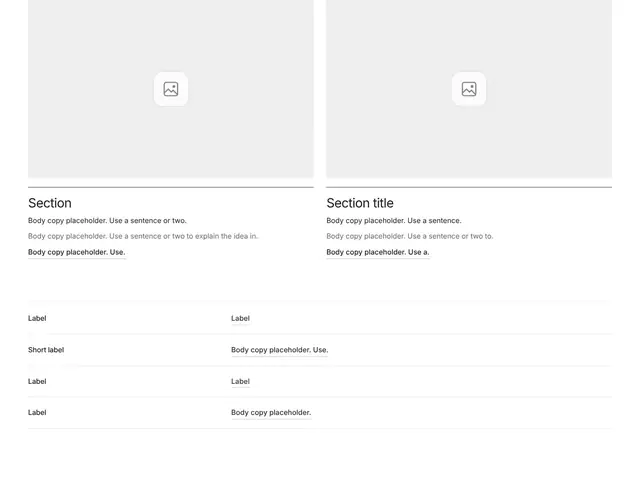Click grey text ending 'sentence or two to.'
The image size is (640, 486).
coord(409,236)
